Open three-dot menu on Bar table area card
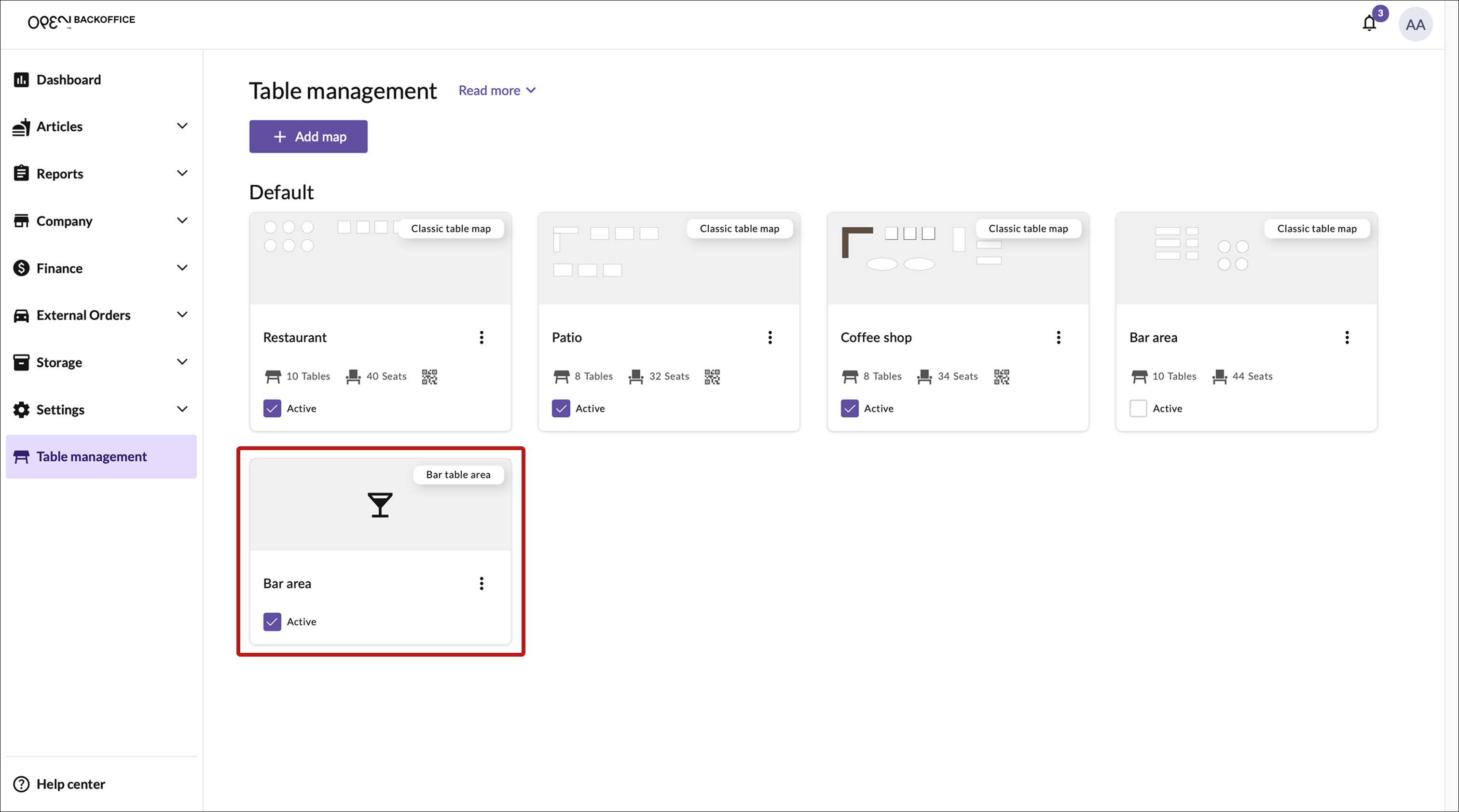 tap(482, 584)
